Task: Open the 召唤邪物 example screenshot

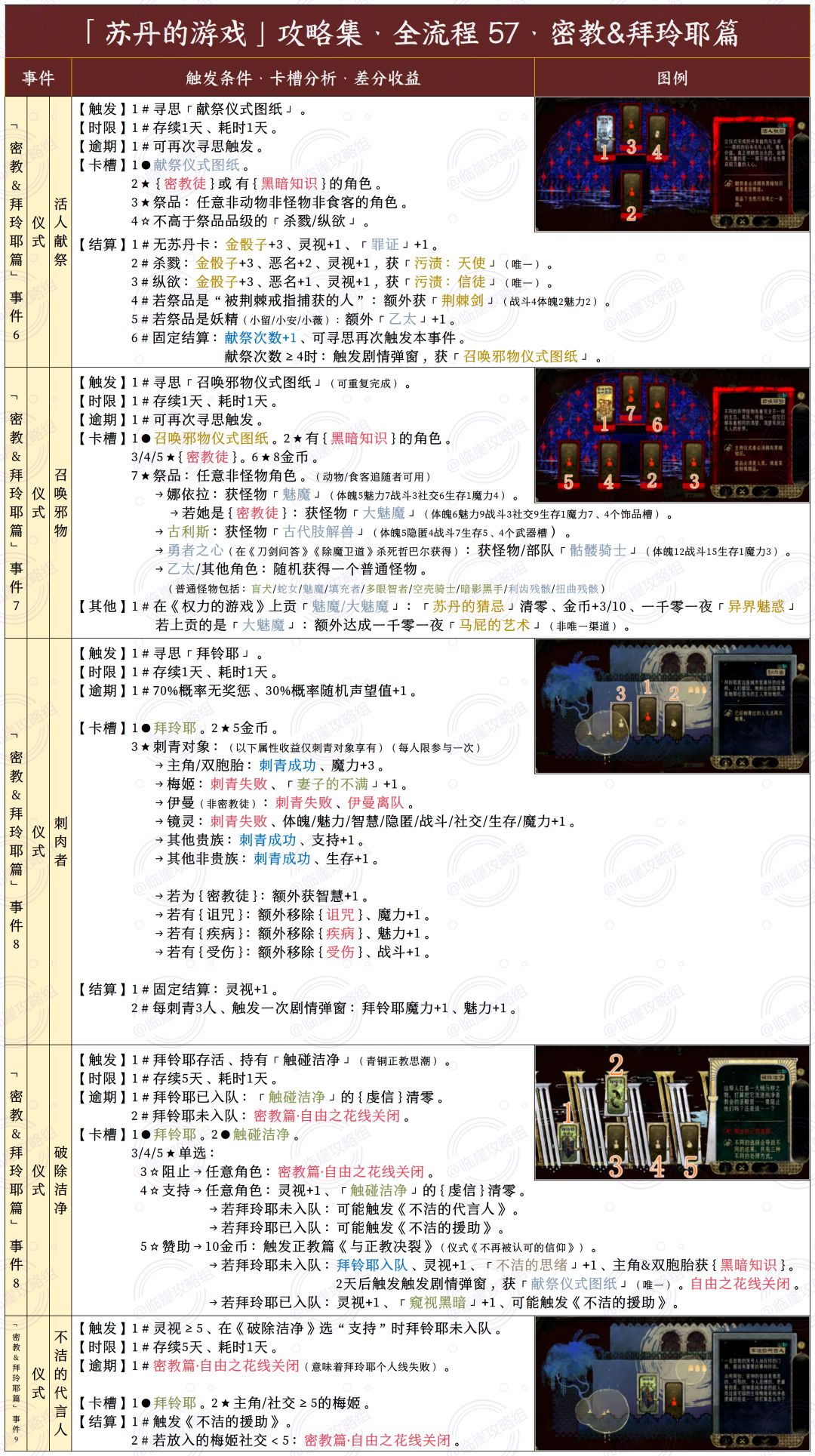Action: pyautogui.click(x=672, y=436)
